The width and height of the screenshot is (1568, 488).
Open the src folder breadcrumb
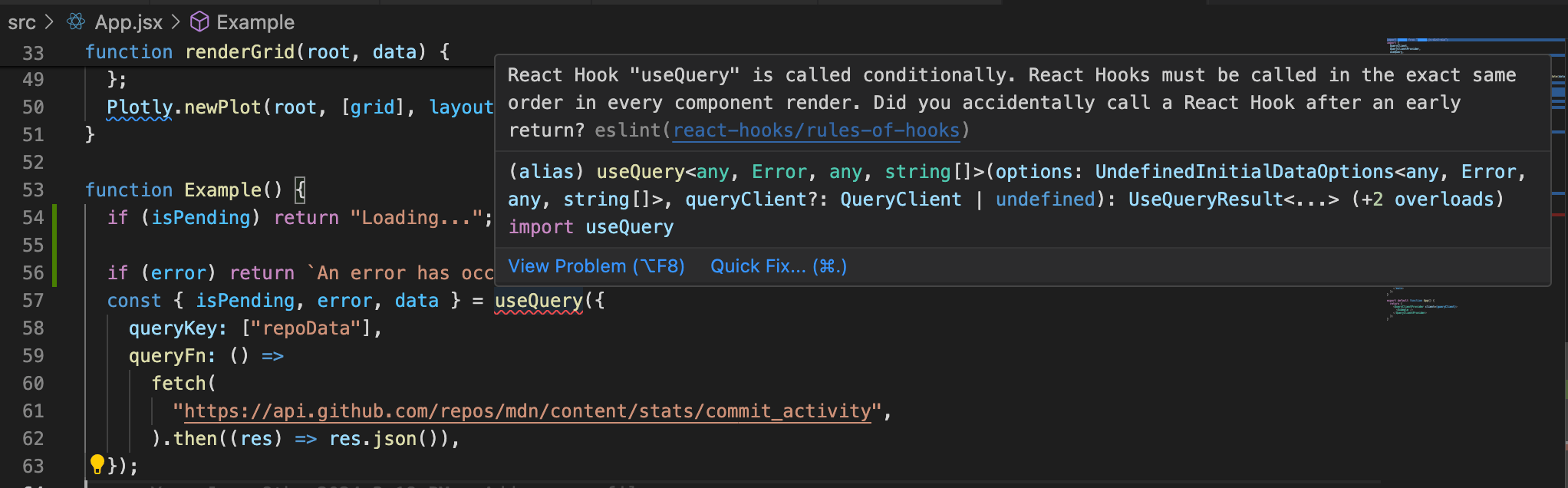pyautogui.click(x=21, y=22)
